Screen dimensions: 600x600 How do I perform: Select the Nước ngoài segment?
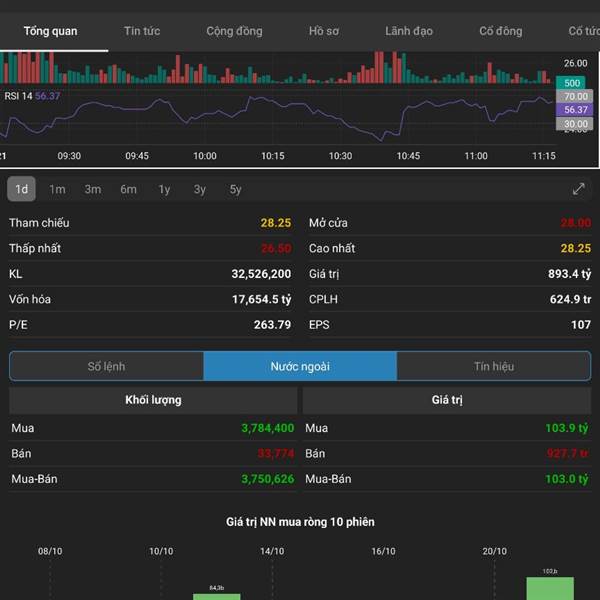[x=300, y=366]
